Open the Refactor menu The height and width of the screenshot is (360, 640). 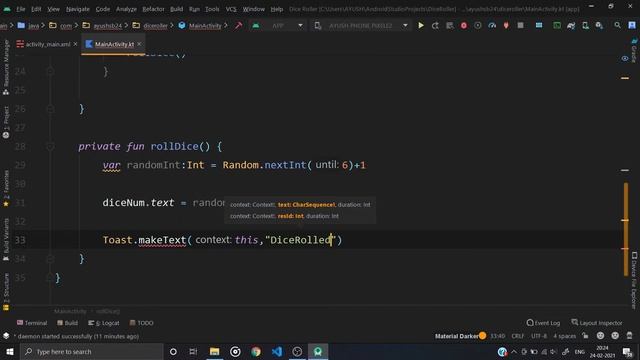[x=153, y=9]
